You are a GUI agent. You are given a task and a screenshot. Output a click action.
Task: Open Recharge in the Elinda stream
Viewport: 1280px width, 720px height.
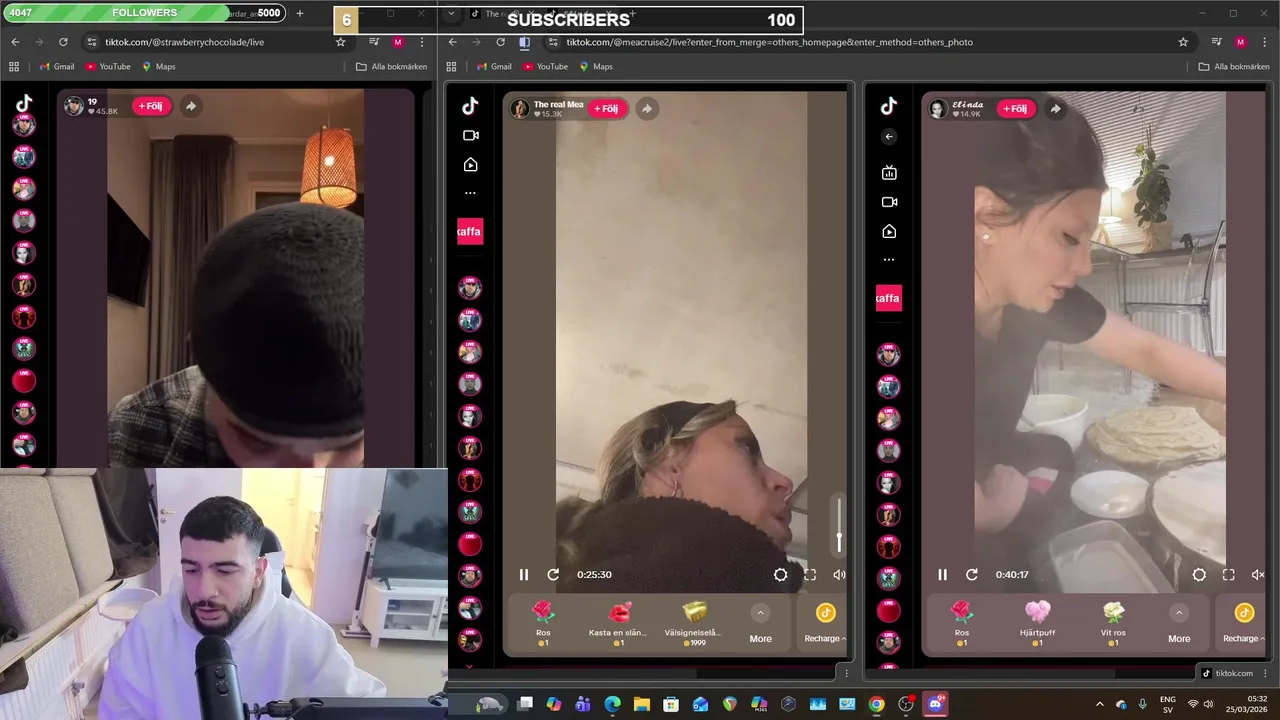[x=1244, y=624]
